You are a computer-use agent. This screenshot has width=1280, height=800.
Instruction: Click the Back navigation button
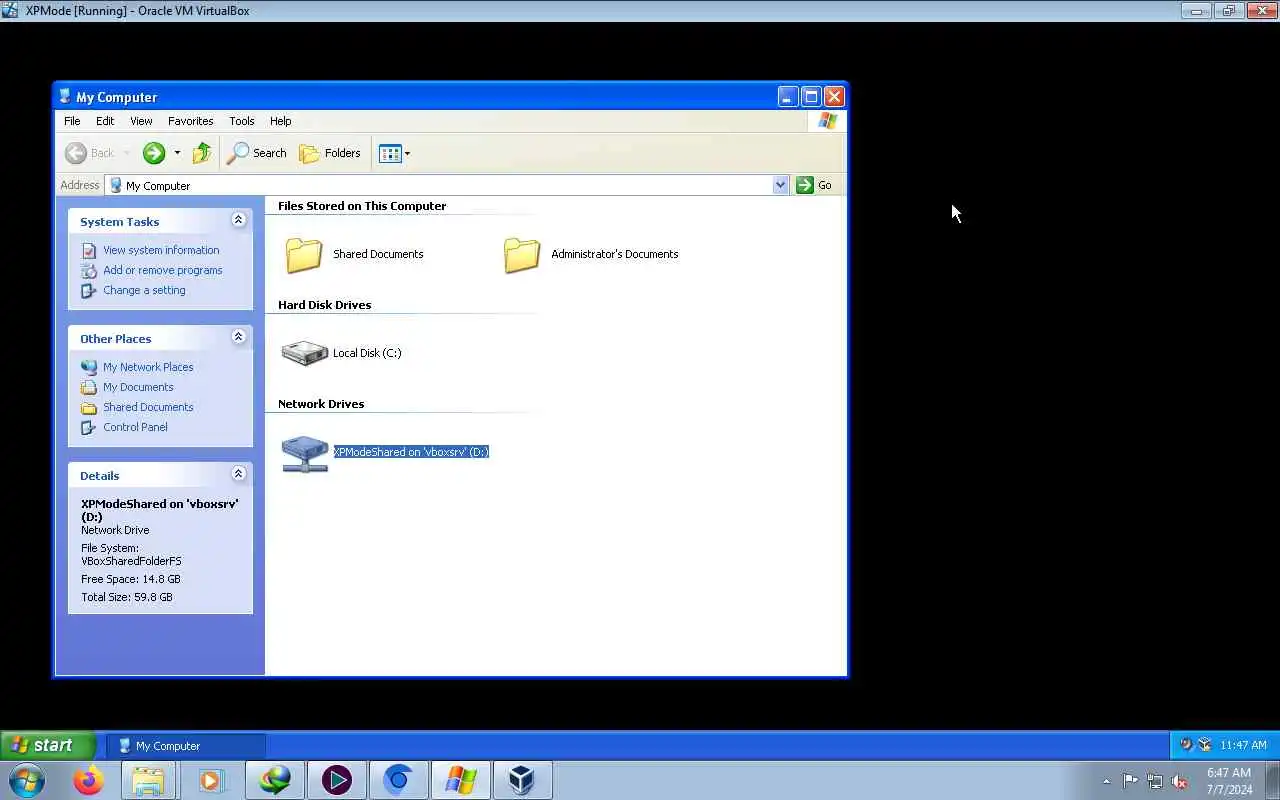click(x=90, y=153)
